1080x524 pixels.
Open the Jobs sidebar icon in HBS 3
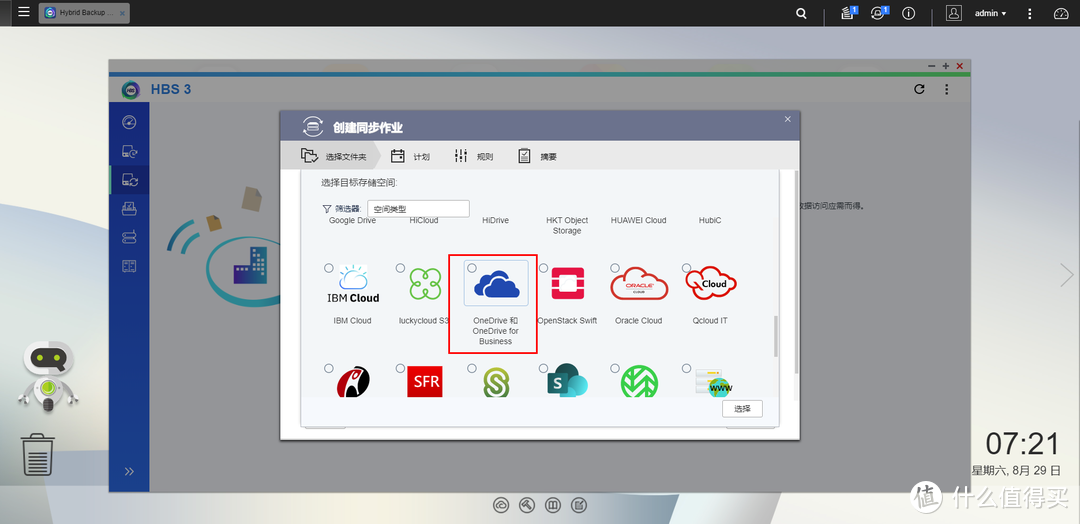[x=129, y=208]
